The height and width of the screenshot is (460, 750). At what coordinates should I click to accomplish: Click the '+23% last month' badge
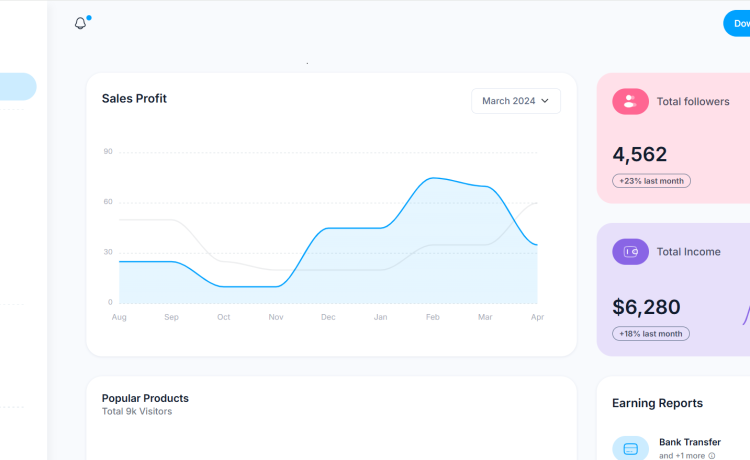click(651, 181)
